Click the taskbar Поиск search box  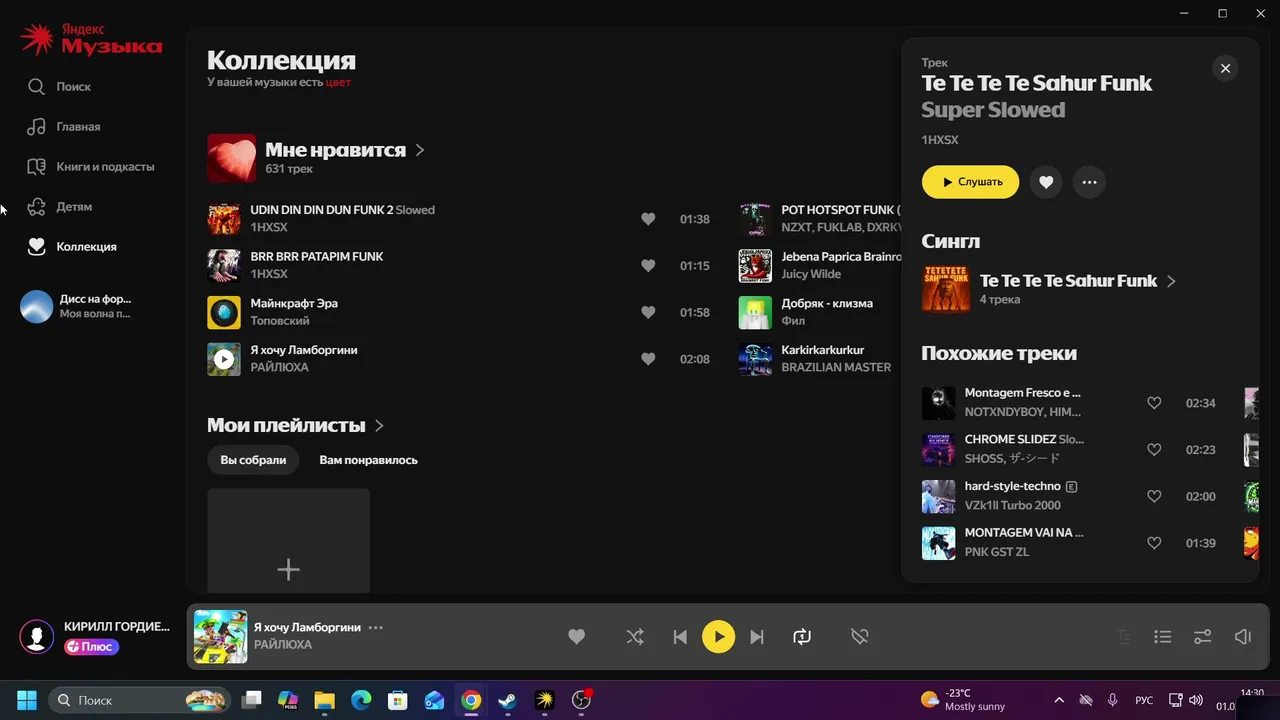138,700
